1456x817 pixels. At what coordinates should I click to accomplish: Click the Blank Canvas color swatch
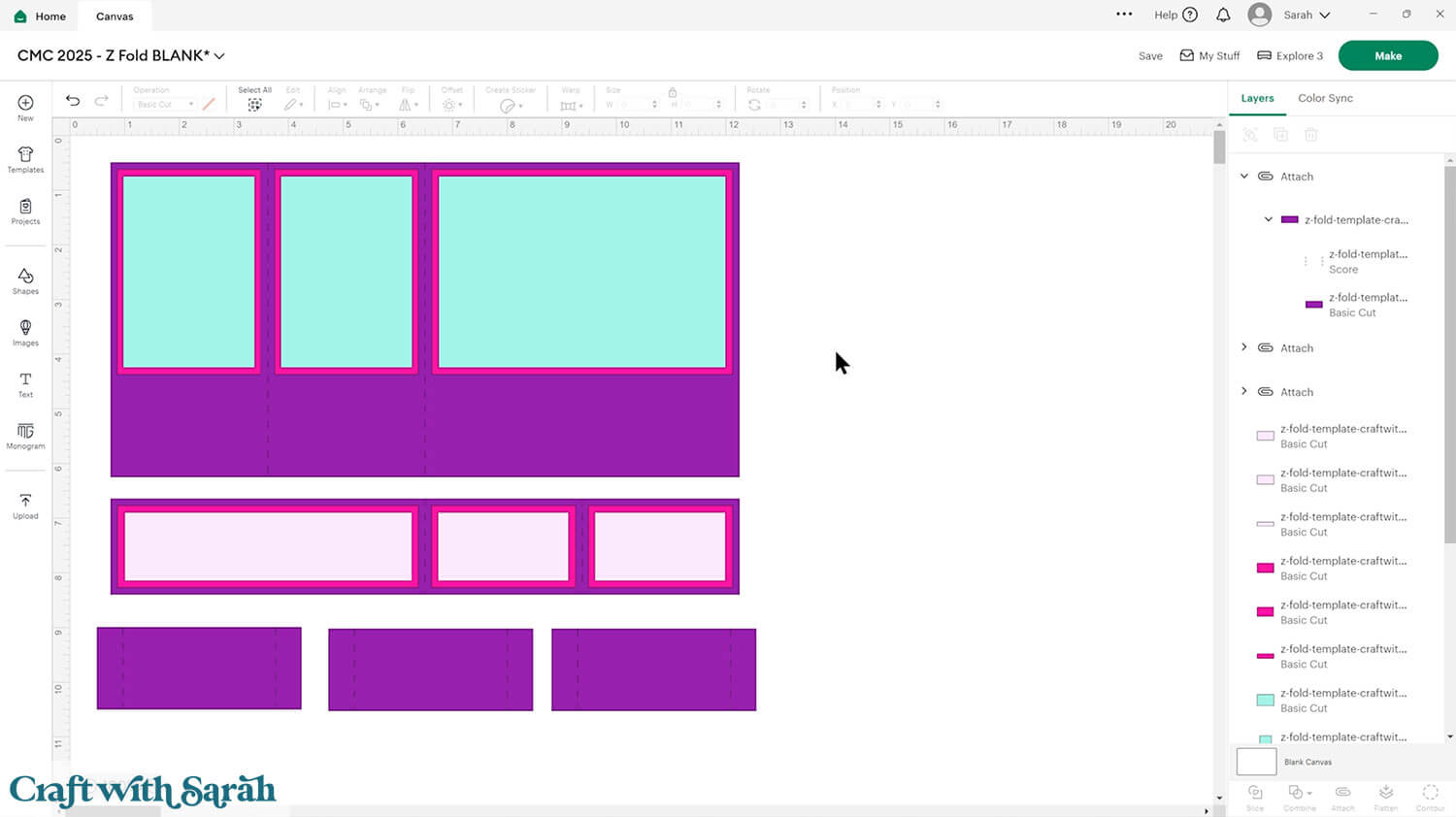pos(1256,762)
